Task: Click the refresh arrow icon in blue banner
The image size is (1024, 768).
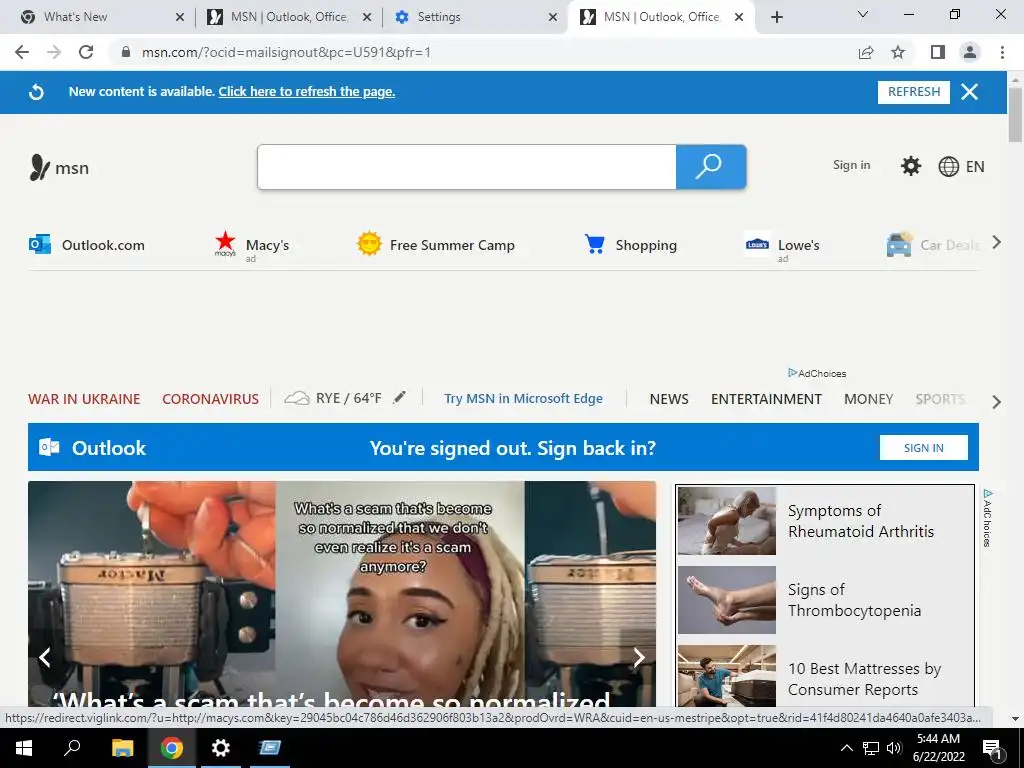Action: pos(37,92)
